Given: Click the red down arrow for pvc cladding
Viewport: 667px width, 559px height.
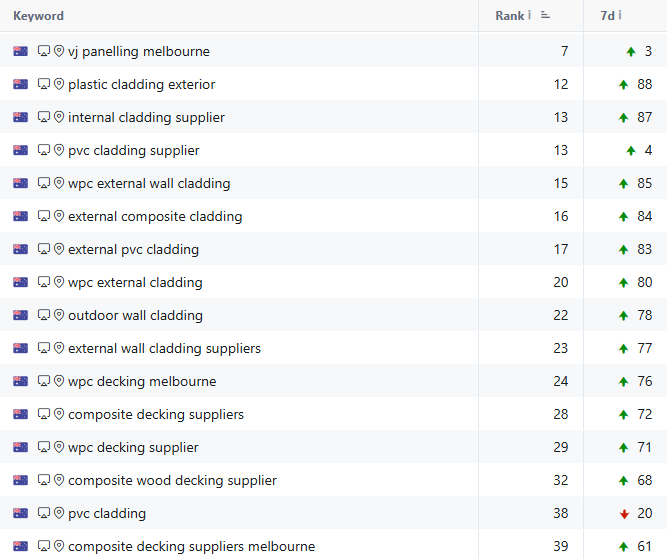Looking at the screenshot, I should [x=624, y=514].
